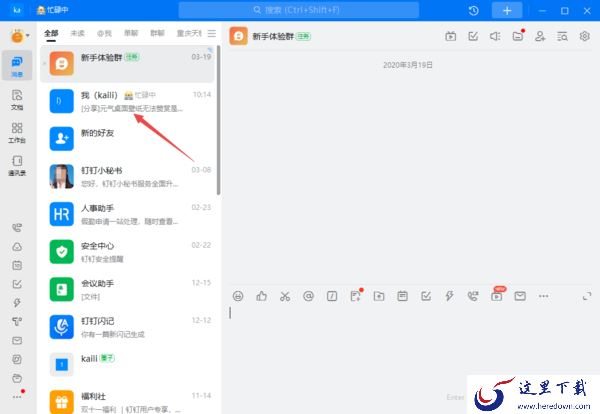Click the mail envelope icon in input toolbar
The width and height of the screenshot is (600, 414).
(x=520, y=296)
